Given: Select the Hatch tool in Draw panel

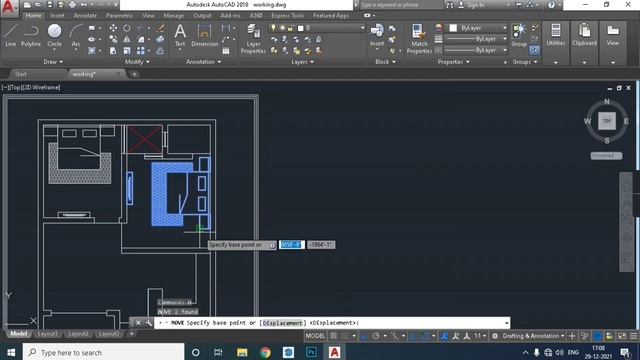Looking at the screenshot, I should click(x=92, y=51).
